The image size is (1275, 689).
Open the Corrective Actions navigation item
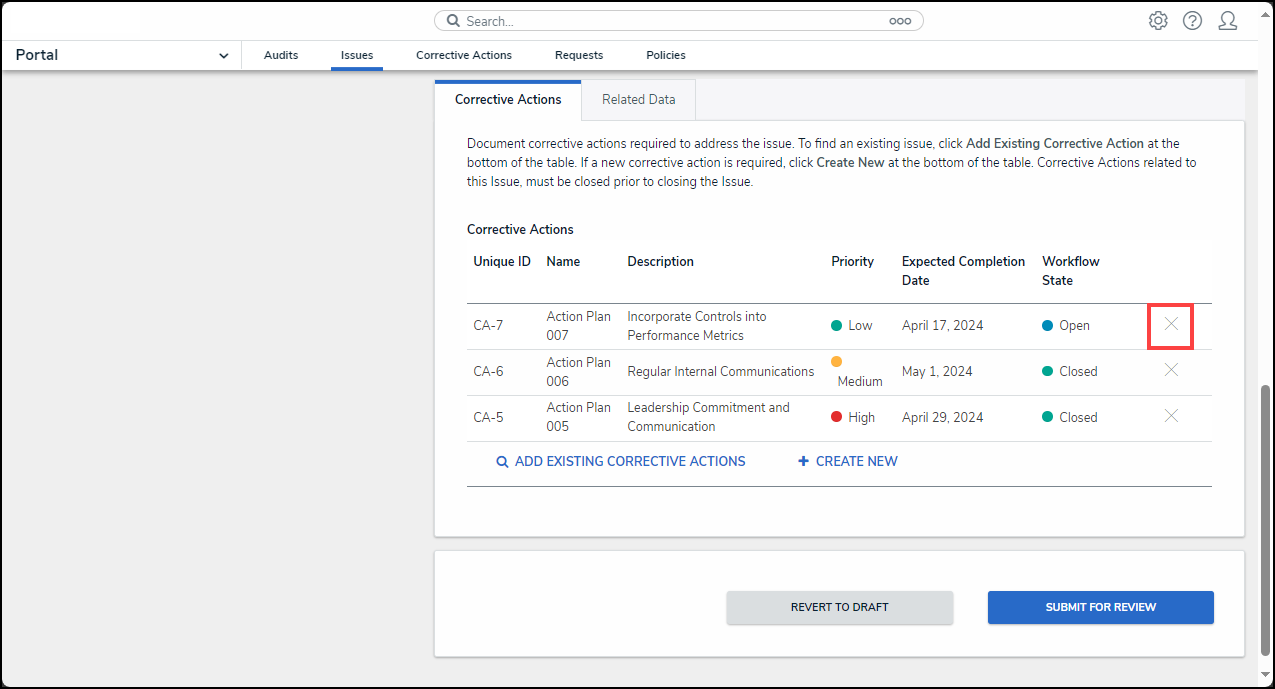(x=464, y=55)
